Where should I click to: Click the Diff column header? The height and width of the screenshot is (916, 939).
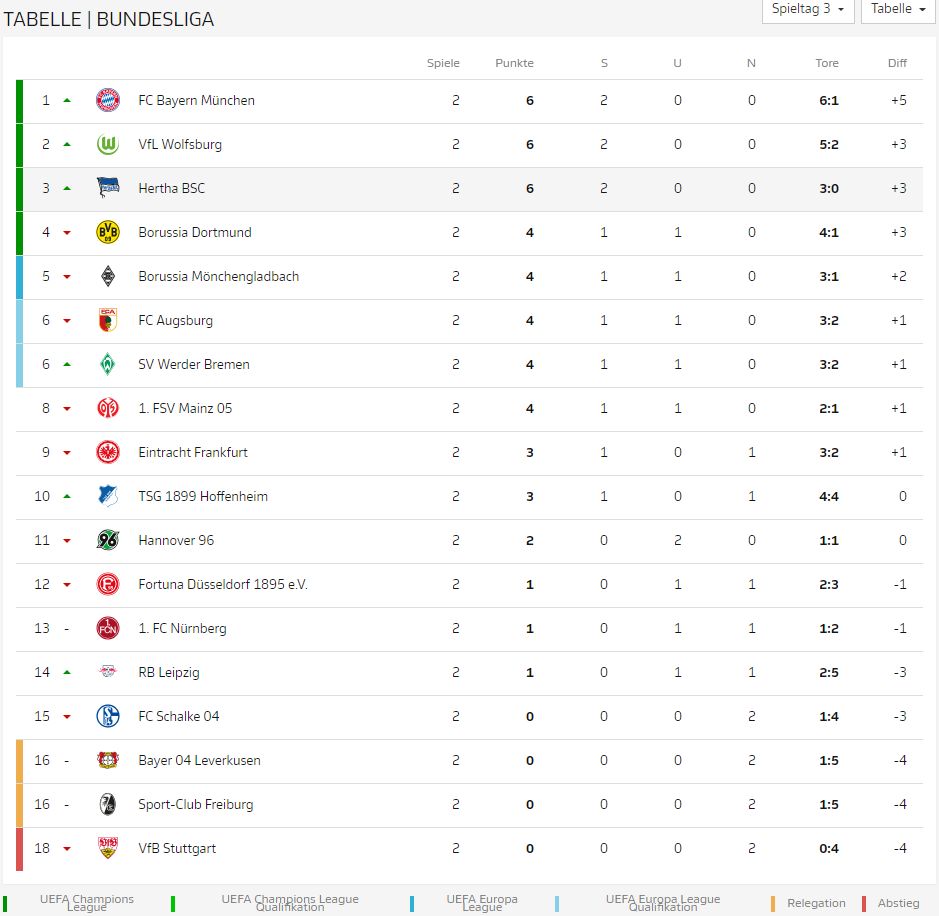[897, 63]
